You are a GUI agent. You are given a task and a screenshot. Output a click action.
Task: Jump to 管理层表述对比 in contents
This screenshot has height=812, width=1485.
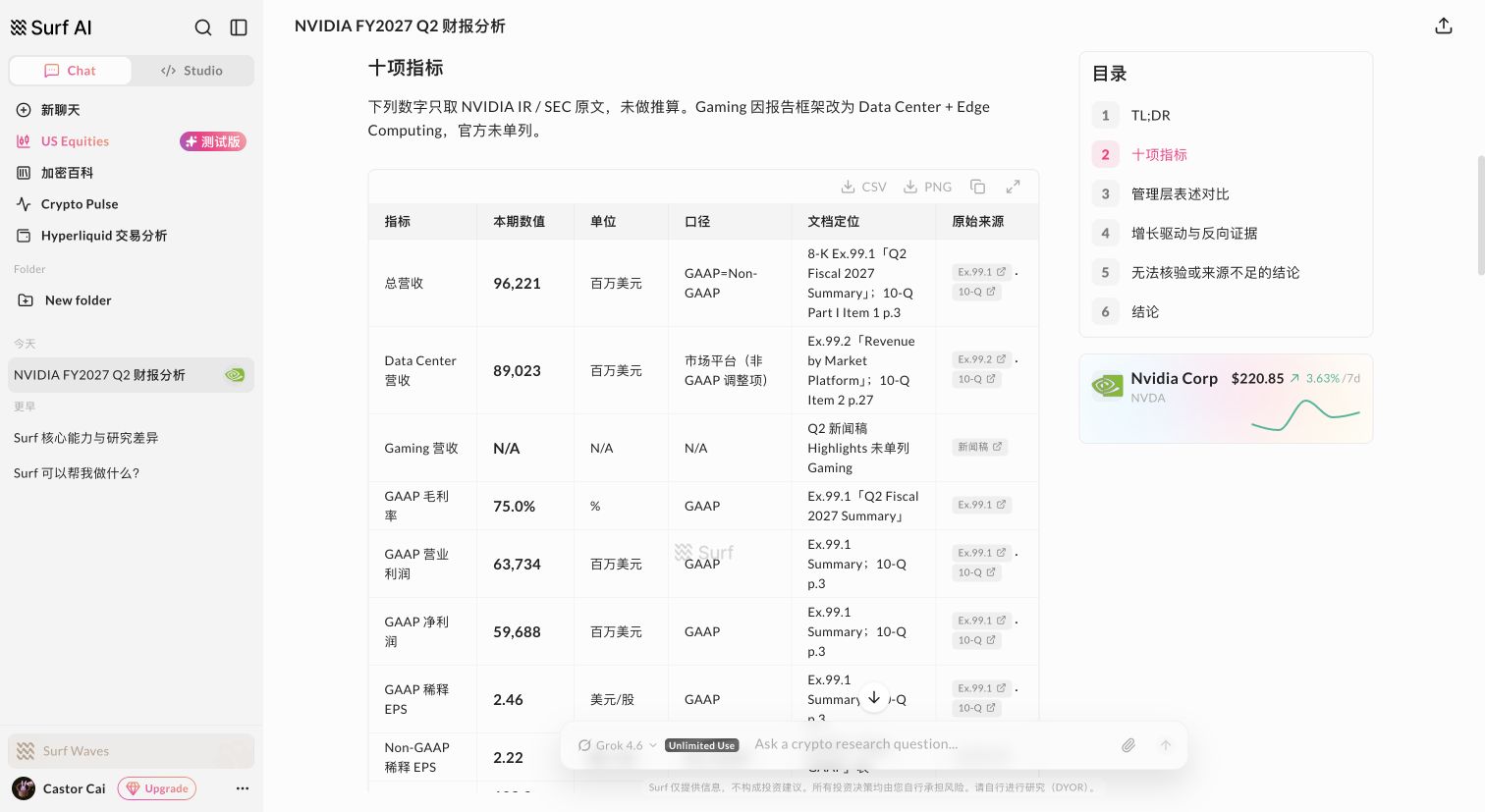pyautogui.click(x=1226, y=193)
